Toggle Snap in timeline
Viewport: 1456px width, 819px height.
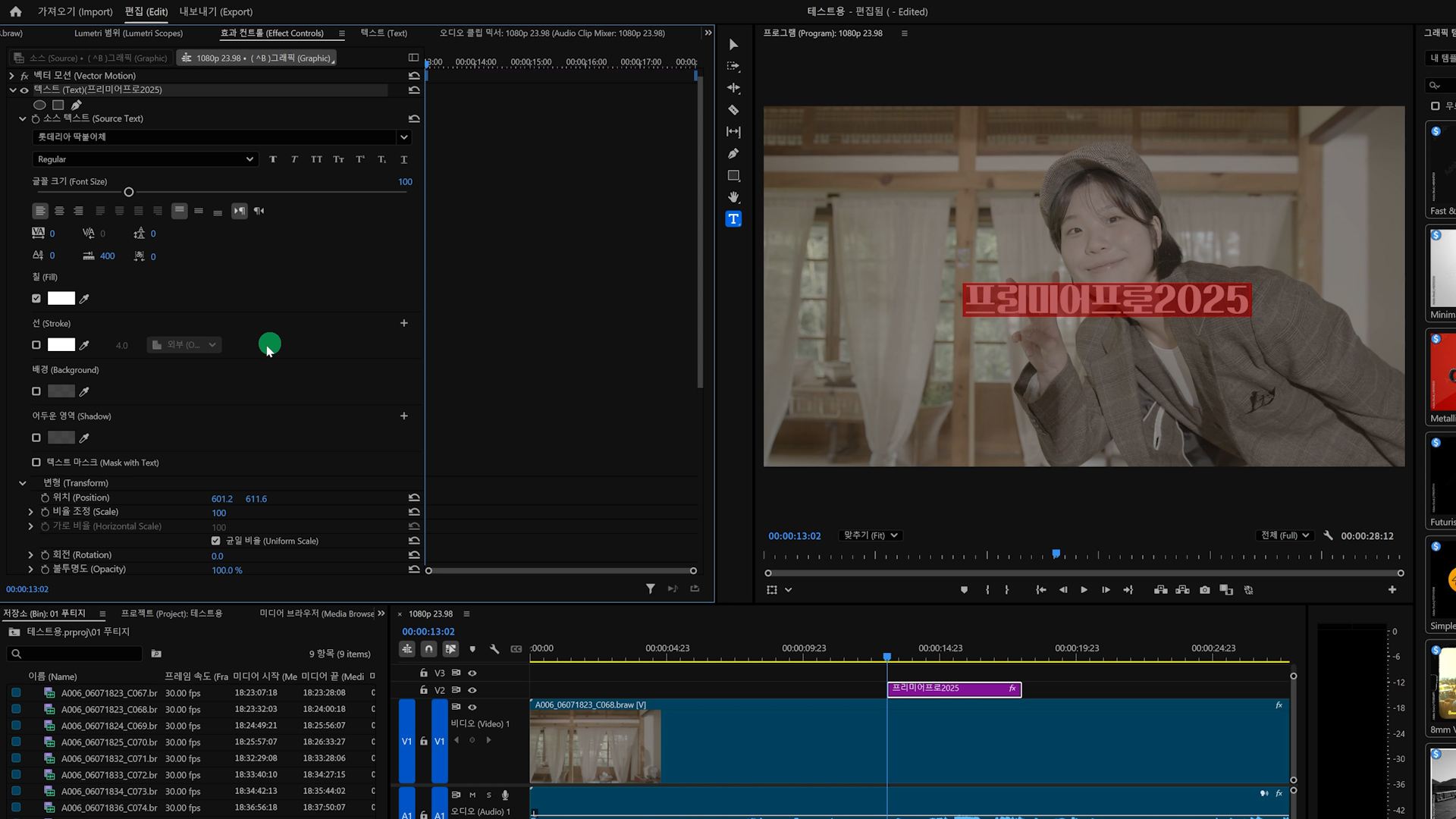[429, 649]
